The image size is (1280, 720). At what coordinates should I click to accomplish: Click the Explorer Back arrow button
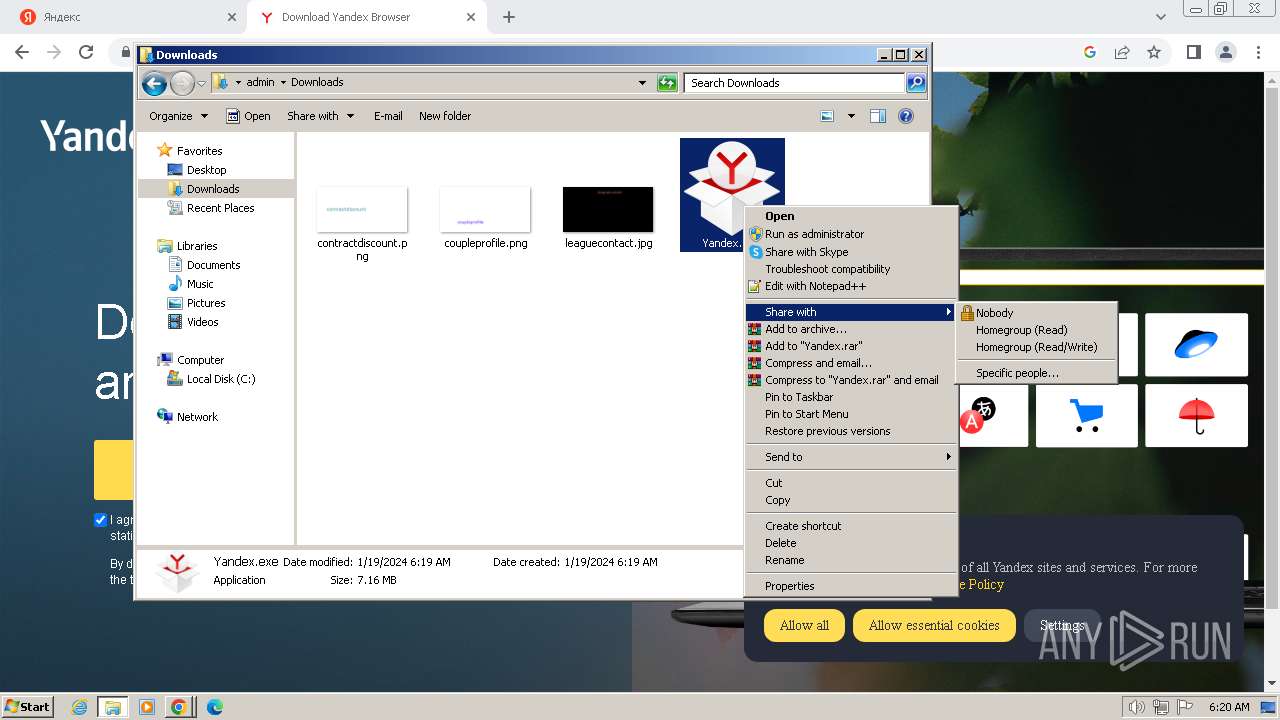coord(153,83)
